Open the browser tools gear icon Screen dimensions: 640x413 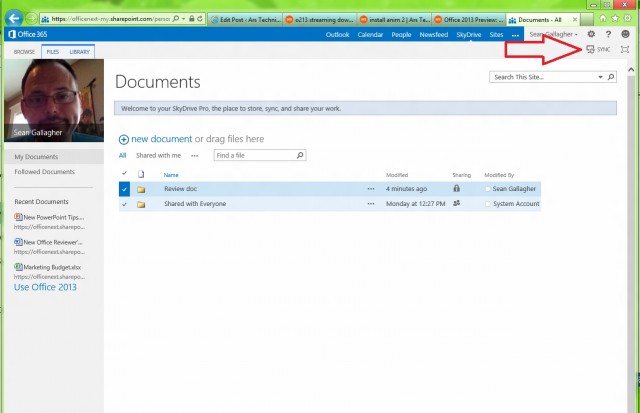tap(628, 18)
